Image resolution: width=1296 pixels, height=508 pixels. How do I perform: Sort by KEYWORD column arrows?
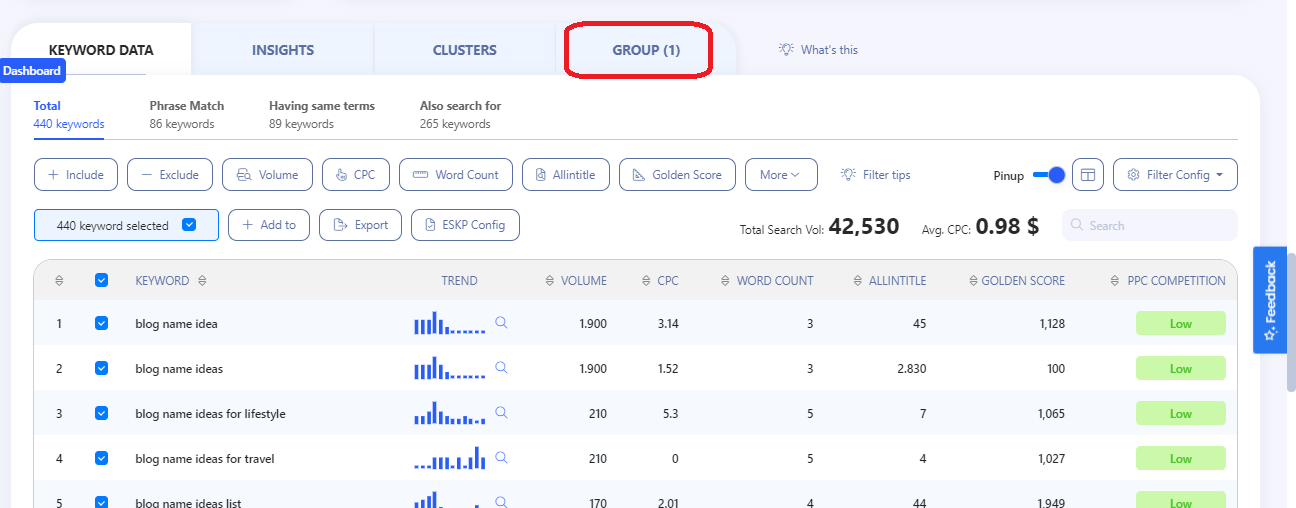tap(202, 281)
